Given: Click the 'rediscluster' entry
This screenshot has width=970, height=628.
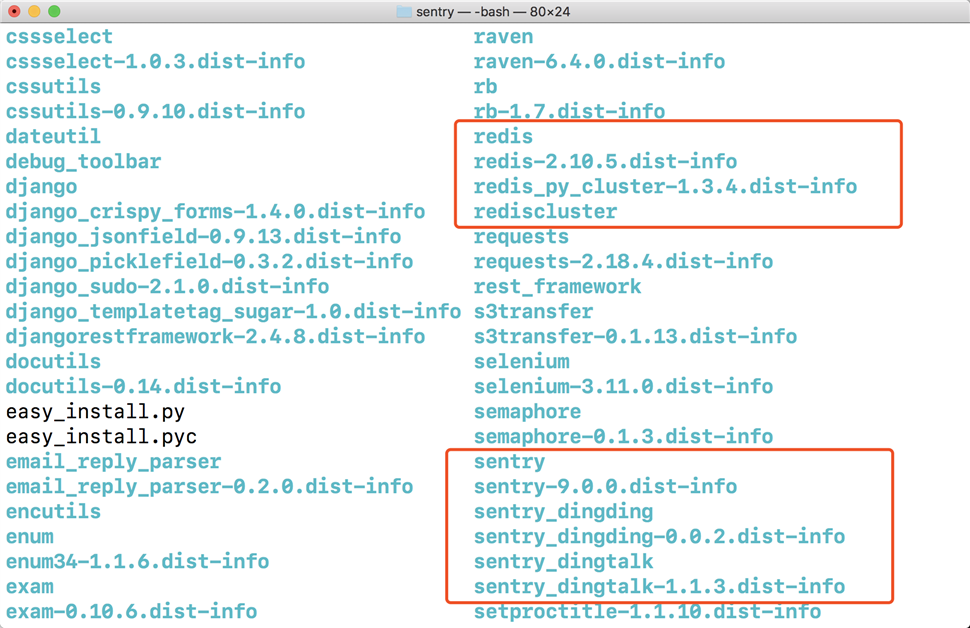Looking at the screenshot, I should [x=546, y=212].
